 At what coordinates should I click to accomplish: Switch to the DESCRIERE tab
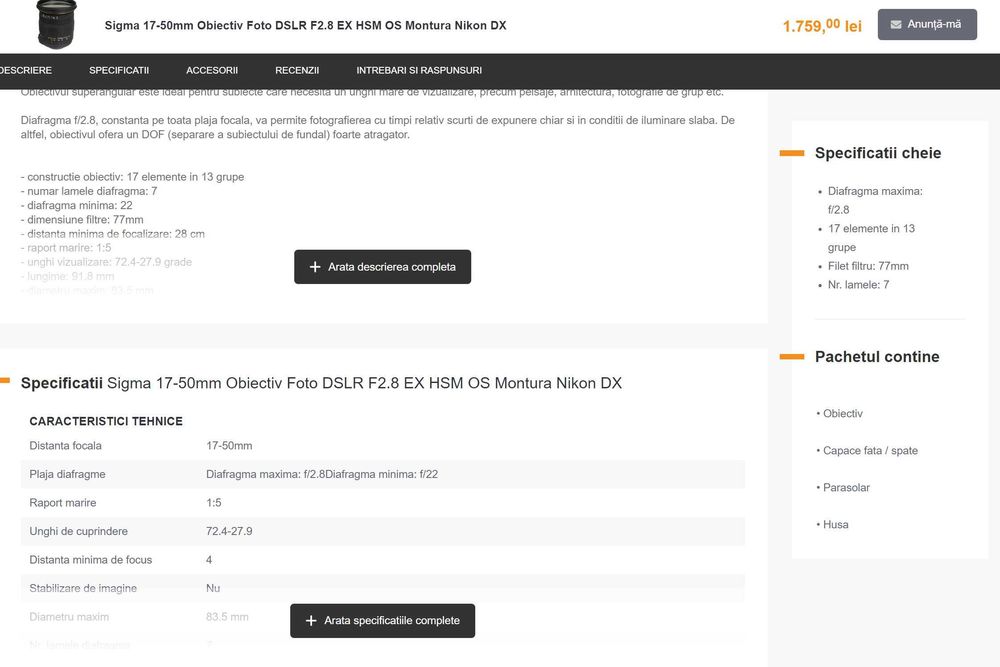click(26, 70)
